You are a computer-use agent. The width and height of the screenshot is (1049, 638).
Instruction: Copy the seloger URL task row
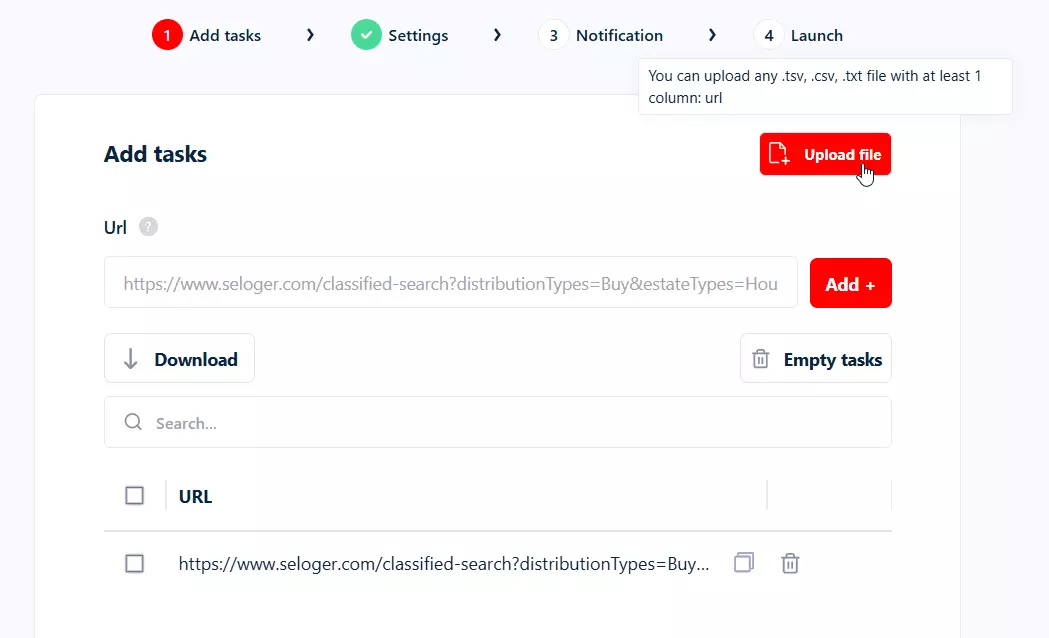pos(743,562)
